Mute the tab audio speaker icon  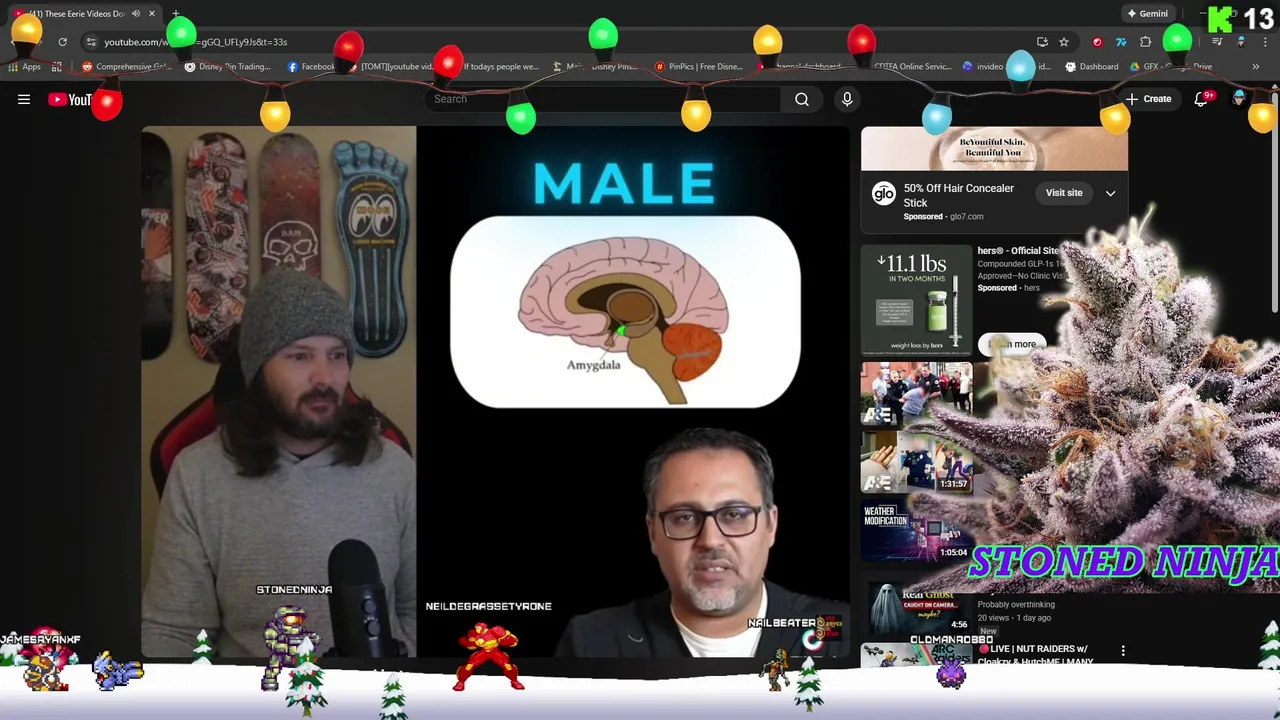click(x=135, y=14)
